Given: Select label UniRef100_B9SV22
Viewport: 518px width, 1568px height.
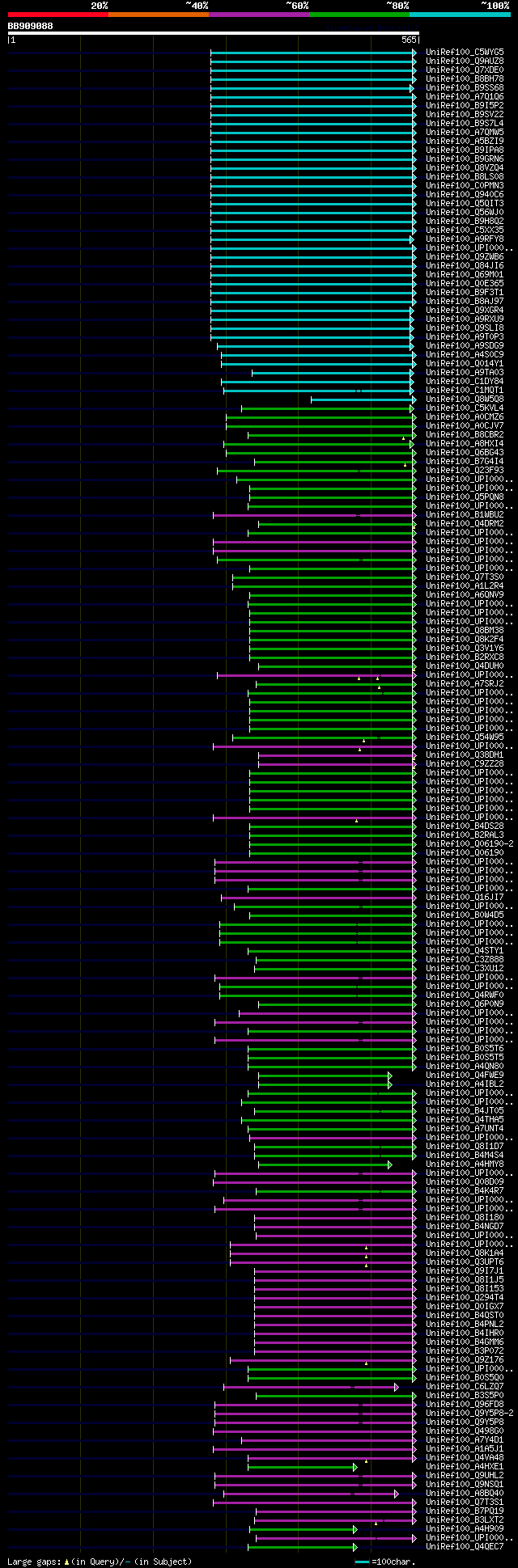Looking at the screenshot, I should (x=465, y=114).
